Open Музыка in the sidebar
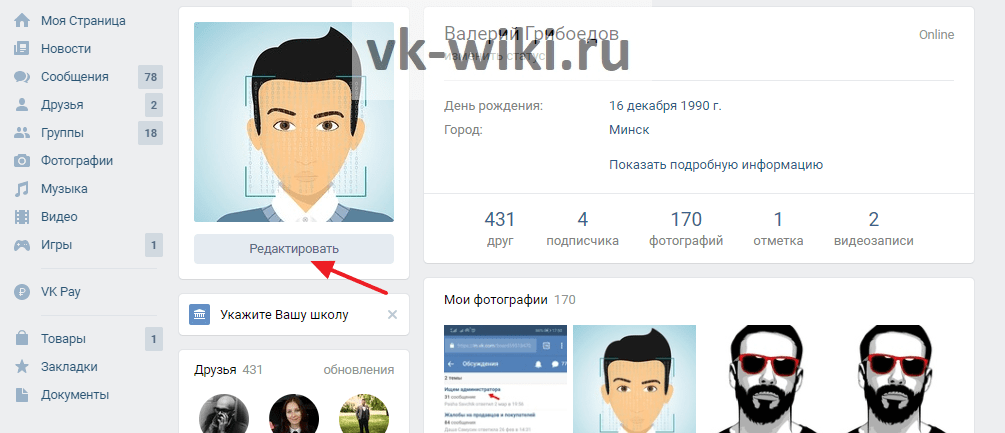 (64, 189)
